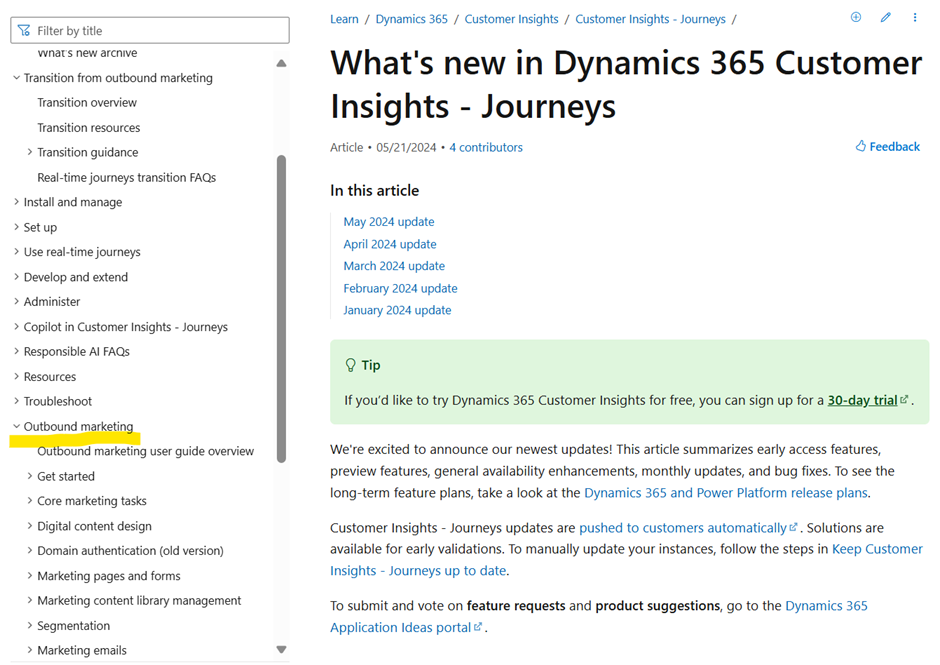
Task: Click the Customer Insights breadcrumb
Action: point(511,19)
